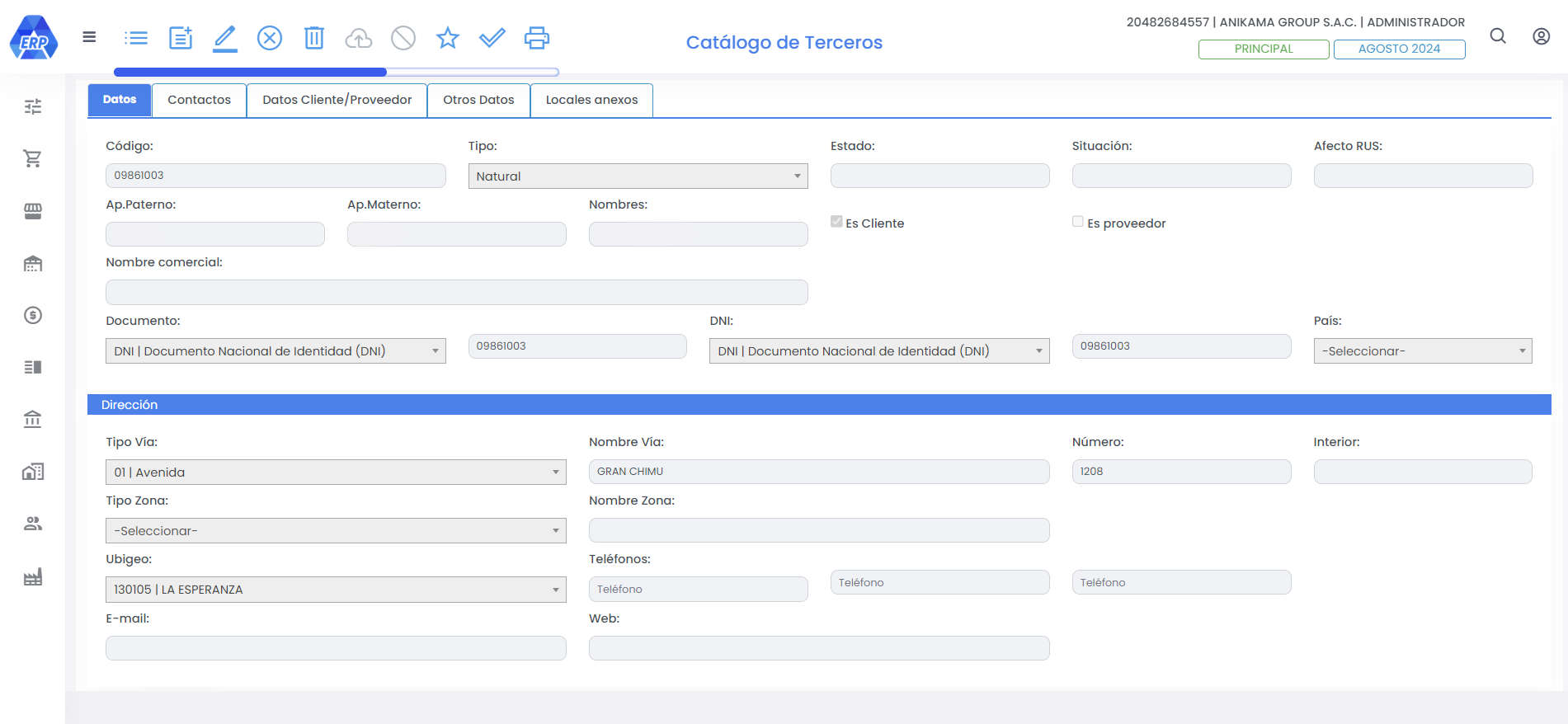Open the País Seleccionar dropdown
Image resolution: width=1568 pixels, height=724 pixels.
coord(1423,350)
